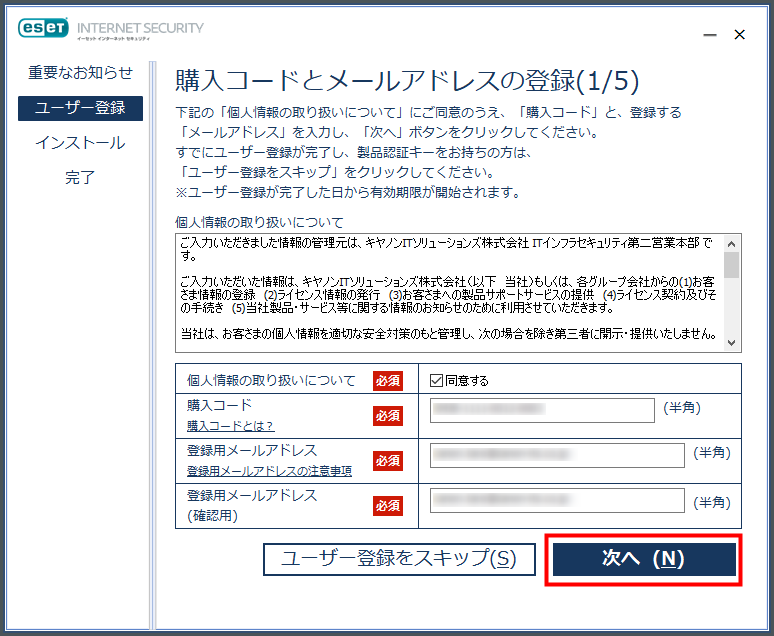The width and height of the screenshot is (774, 636).
Task: Open 登録用メールアドレスの注意事項 link
Action: 269,471
